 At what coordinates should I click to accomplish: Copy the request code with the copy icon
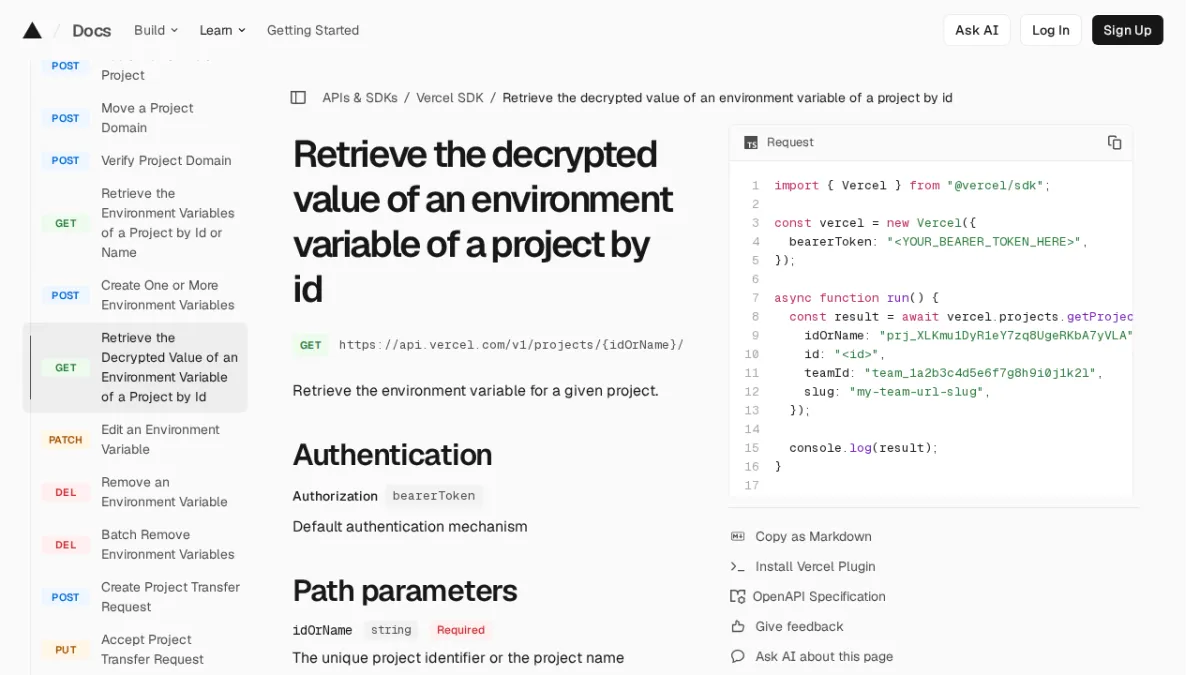pyautogui.click(x=1114, y=142)
